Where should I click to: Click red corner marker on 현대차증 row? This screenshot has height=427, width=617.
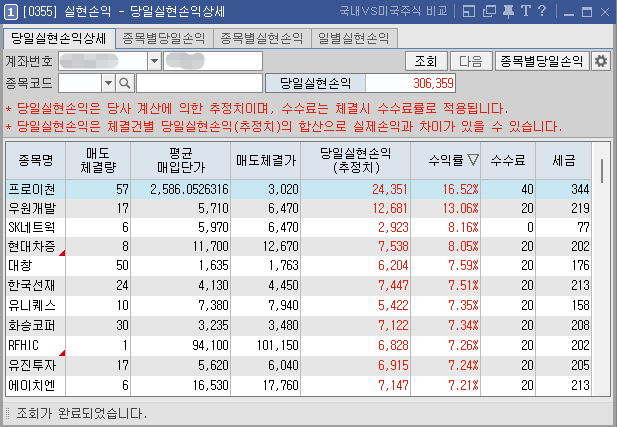coord(62,253)
